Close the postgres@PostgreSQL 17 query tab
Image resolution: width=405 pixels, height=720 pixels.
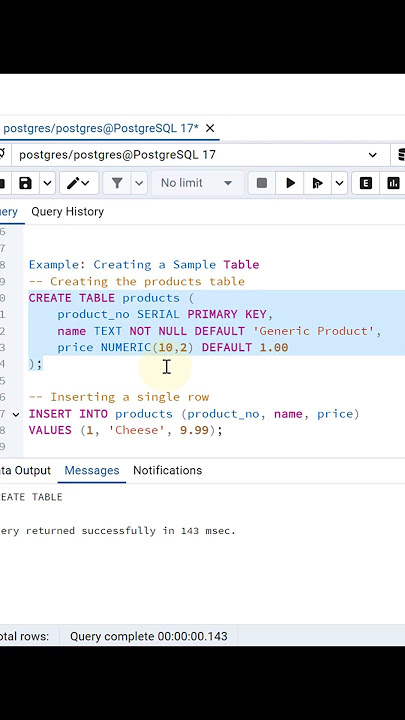click(x=210, y=128)
